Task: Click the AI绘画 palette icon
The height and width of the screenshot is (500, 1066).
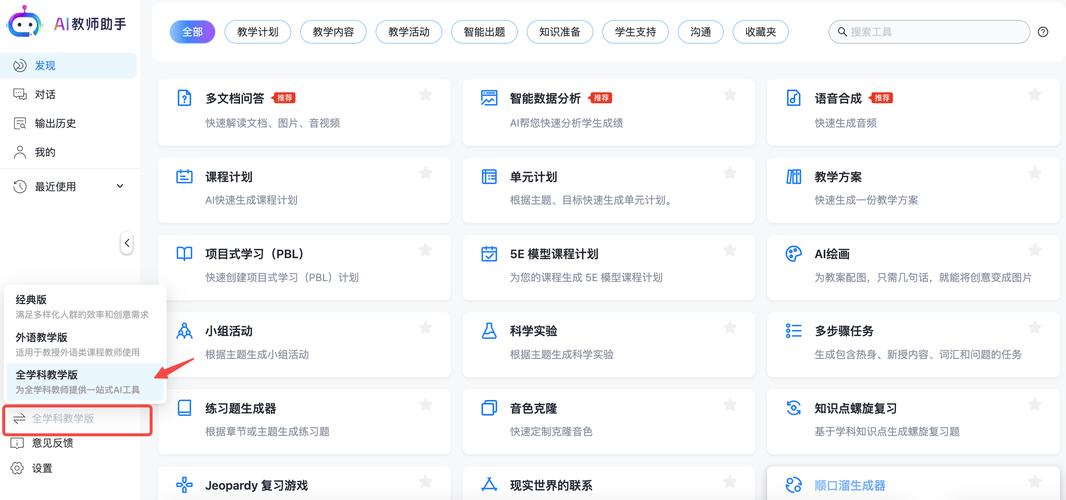Action: pyautogui.click(x=793, y=254)
